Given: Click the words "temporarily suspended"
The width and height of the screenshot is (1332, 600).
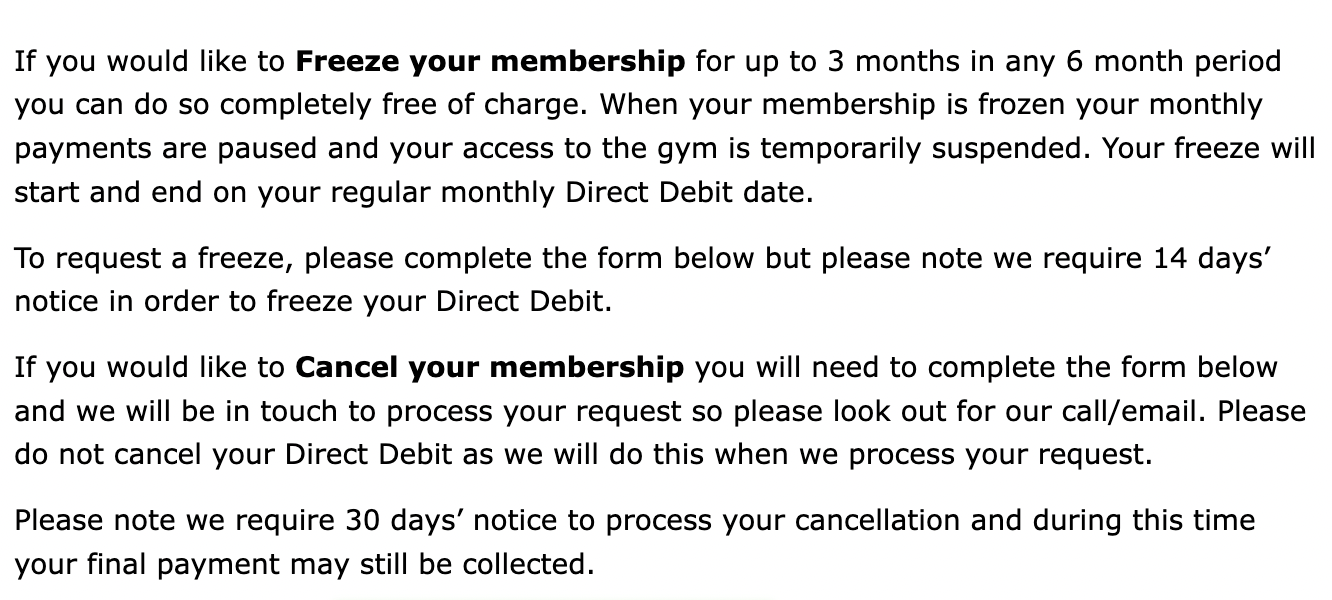Looking at the screenshot, I should (926, 149).
